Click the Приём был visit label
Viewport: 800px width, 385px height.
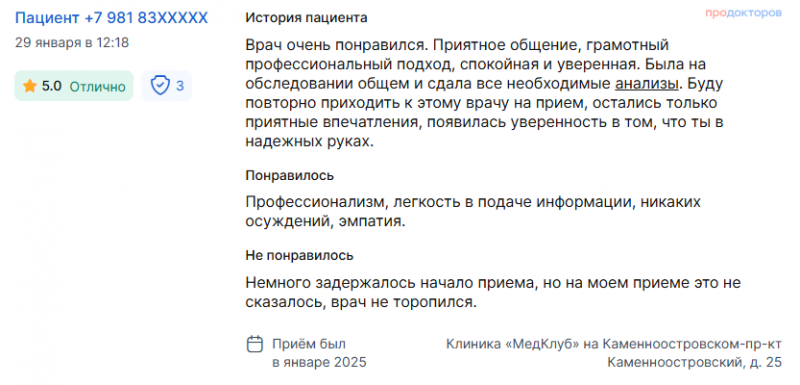point(309,344)
